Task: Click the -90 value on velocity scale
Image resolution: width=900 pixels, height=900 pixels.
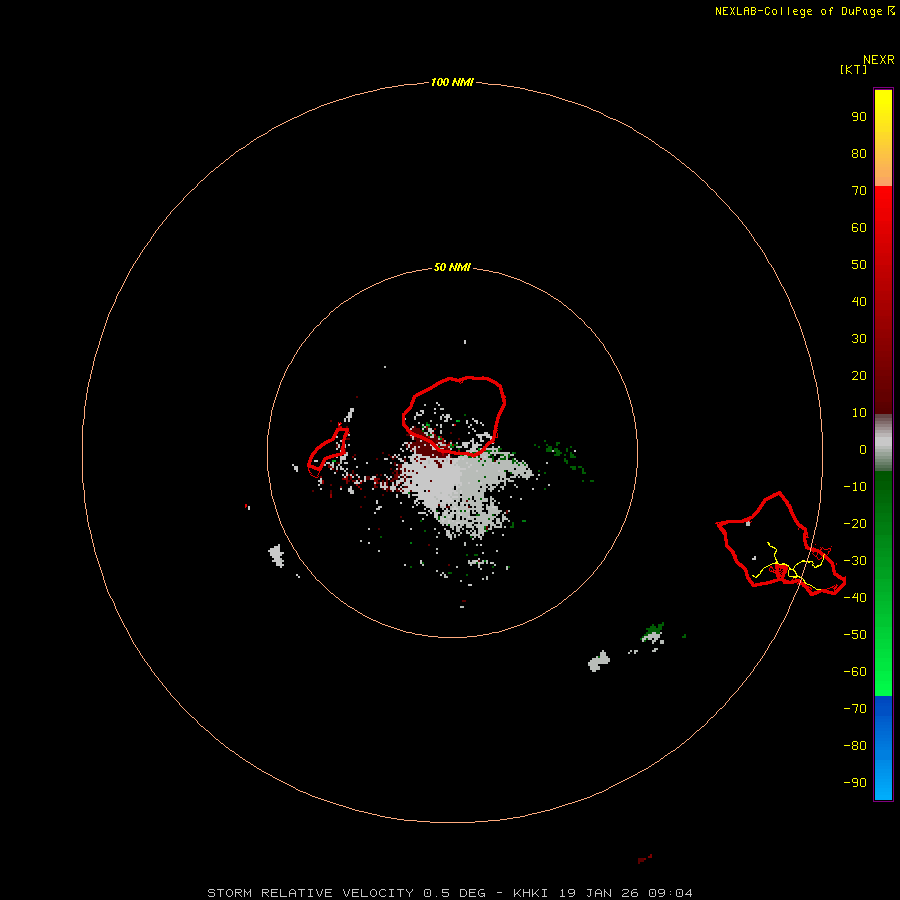Action: 855,783
